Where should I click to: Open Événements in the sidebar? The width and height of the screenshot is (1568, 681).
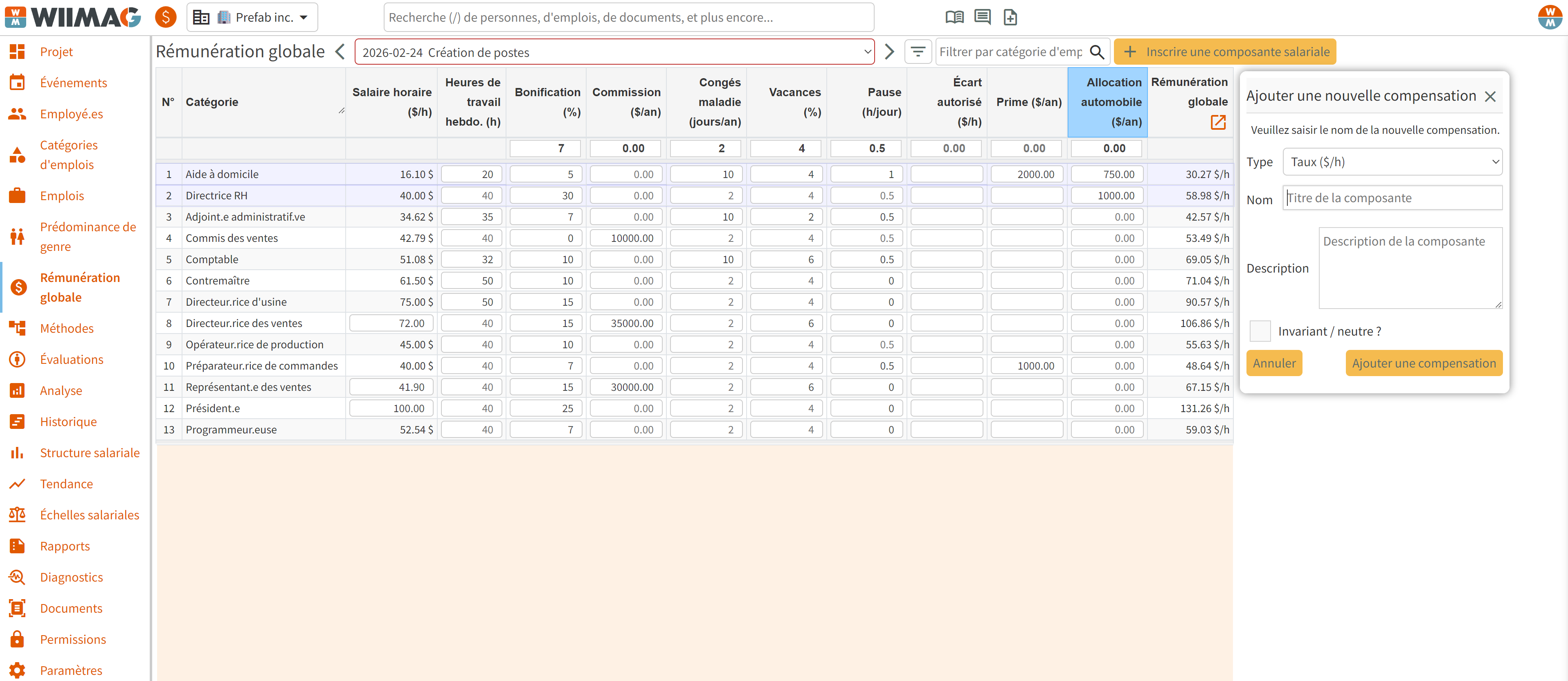point(74,83)
